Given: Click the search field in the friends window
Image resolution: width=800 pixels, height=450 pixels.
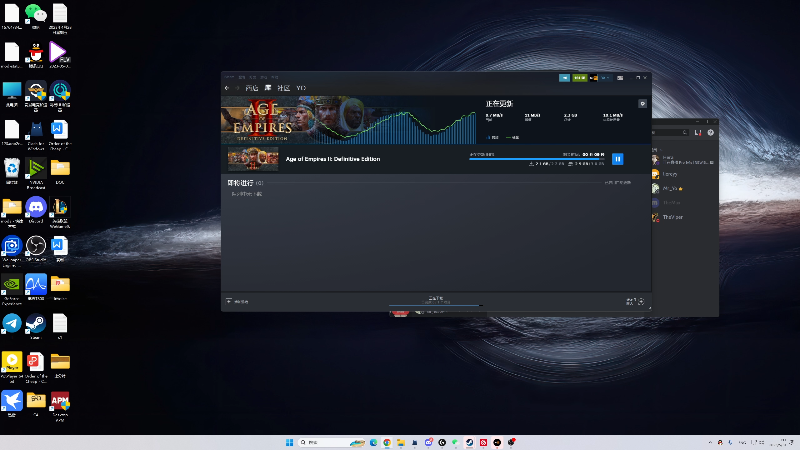Looking at the screenshot, I should click(670, 133).
